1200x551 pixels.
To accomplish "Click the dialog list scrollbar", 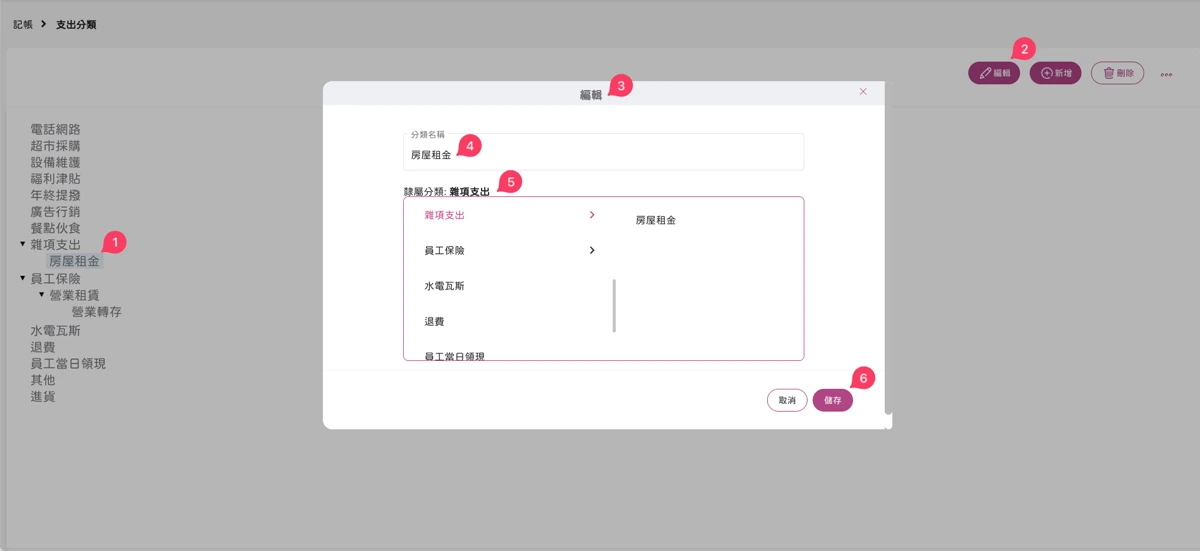I will pyautogui.click(x=614, y=306).
